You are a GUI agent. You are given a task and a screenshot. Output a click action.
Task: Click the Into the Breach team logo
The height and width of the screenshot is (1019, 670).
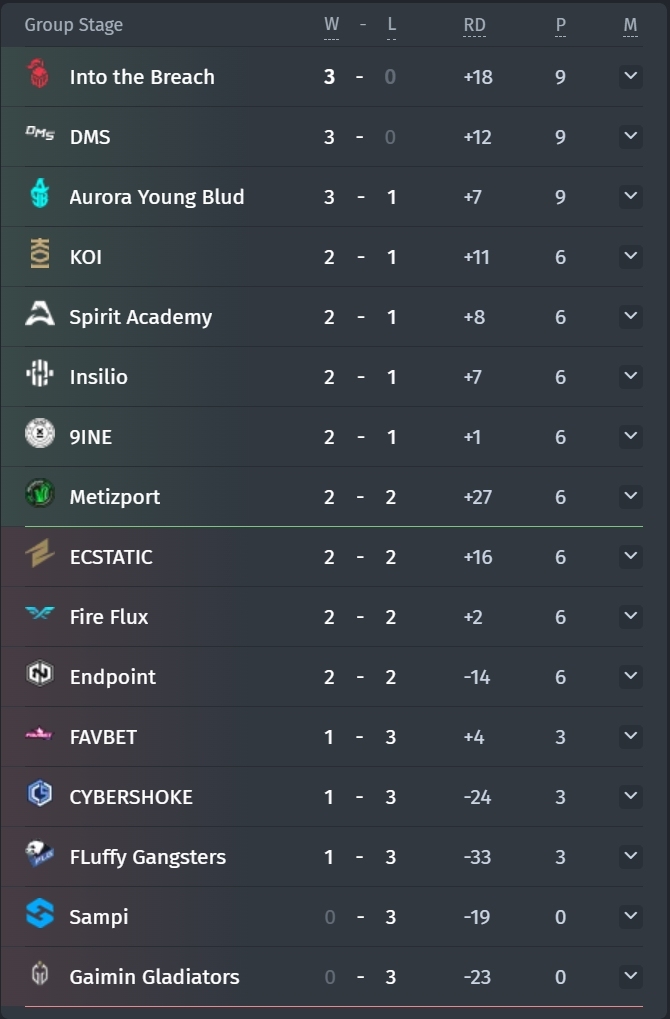tap(40, 74)
